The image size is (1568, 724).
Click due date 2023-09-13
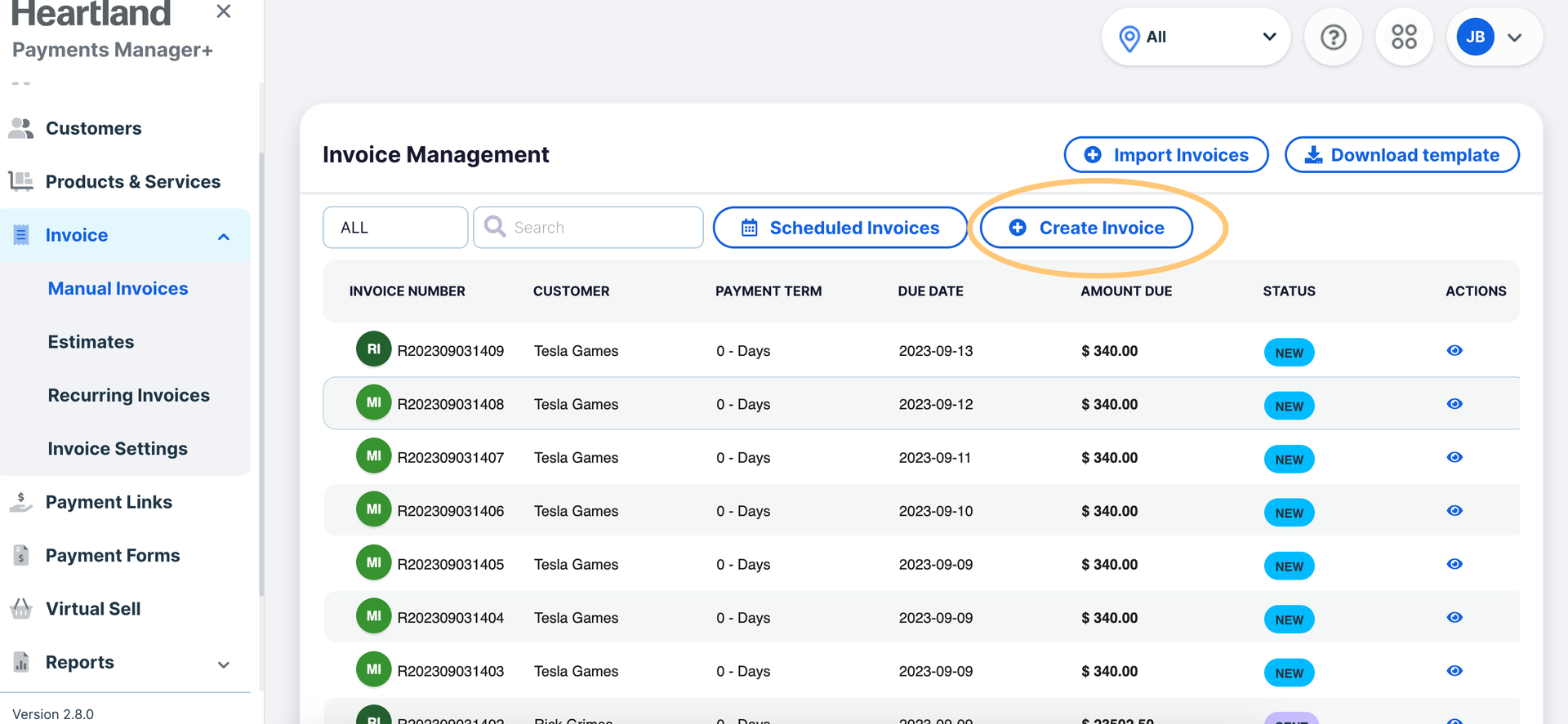pos(936,351)
